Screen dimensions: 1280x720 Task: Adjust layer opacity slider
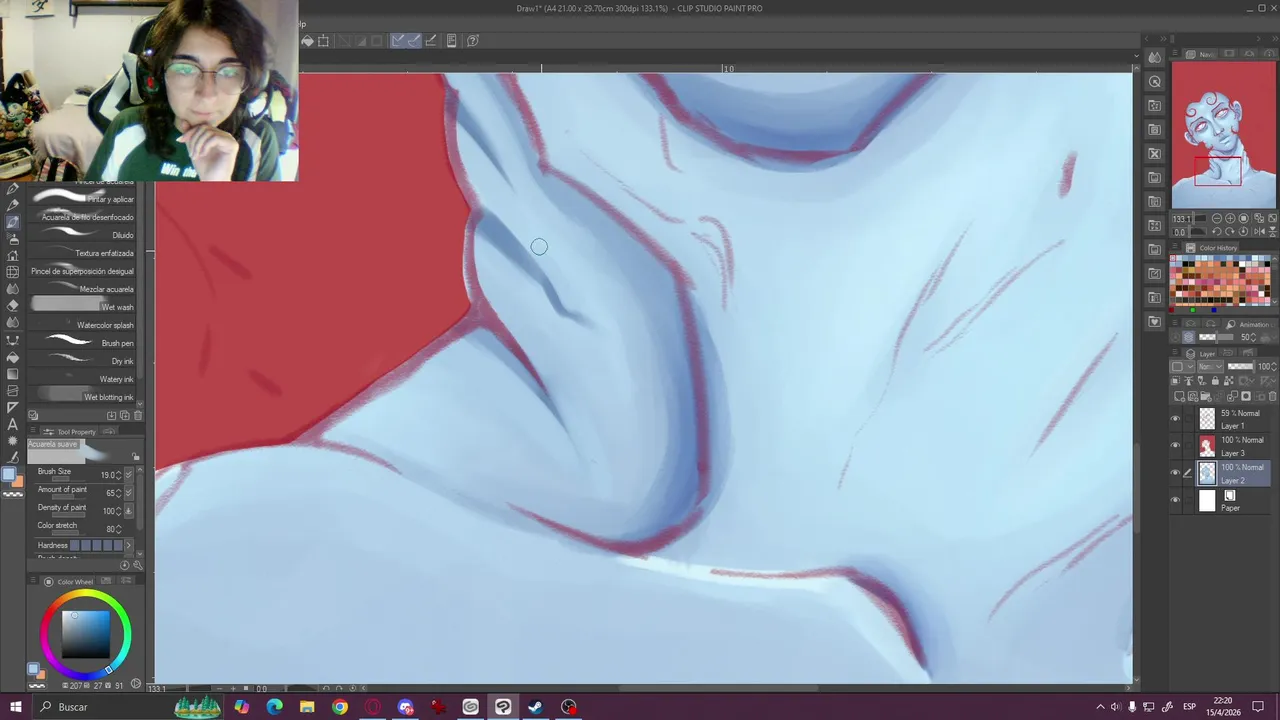[x=1241, y=367]
